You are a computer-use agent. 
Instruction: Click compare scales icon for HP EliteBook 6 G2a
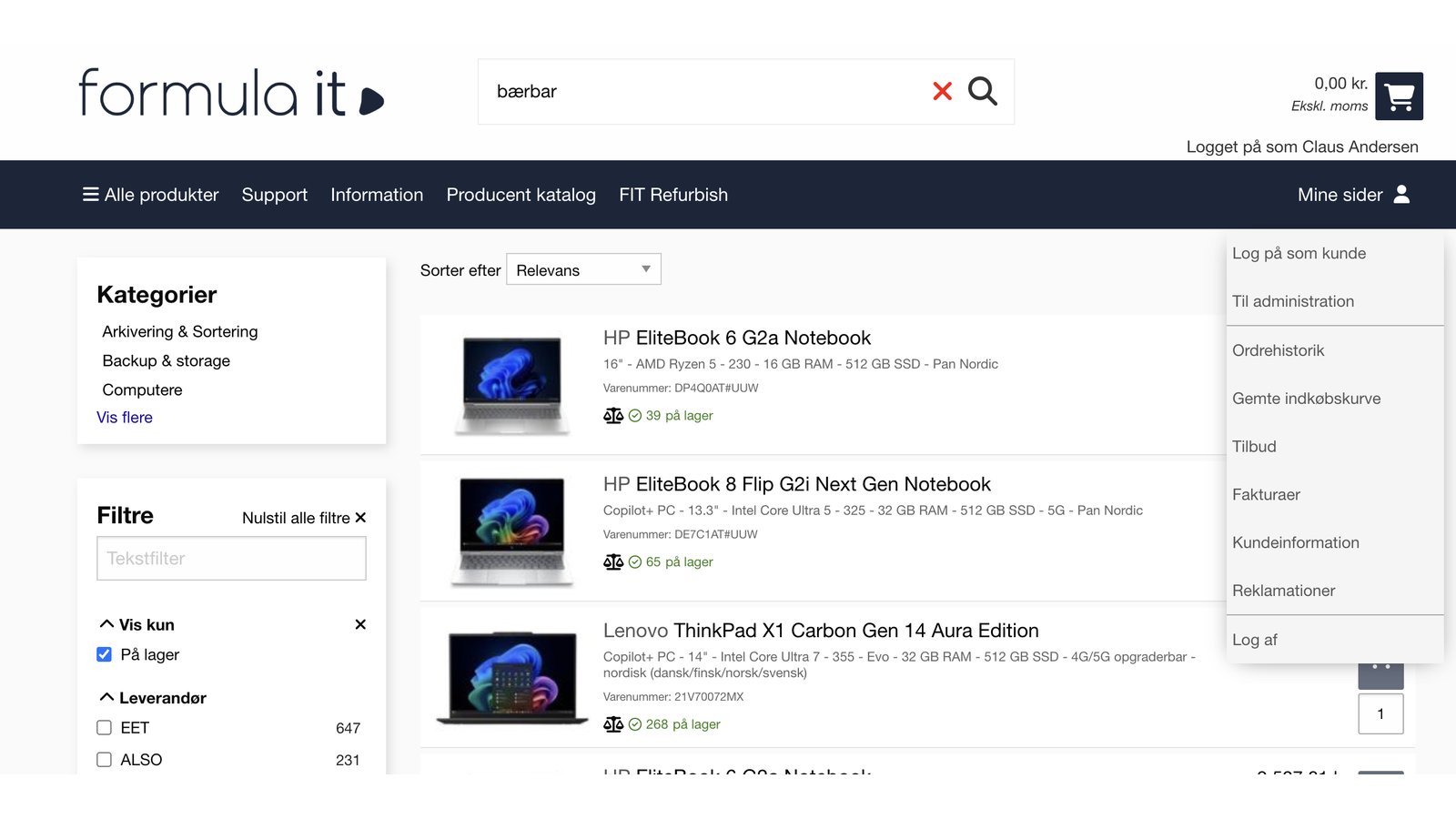[x=613, y=416]
